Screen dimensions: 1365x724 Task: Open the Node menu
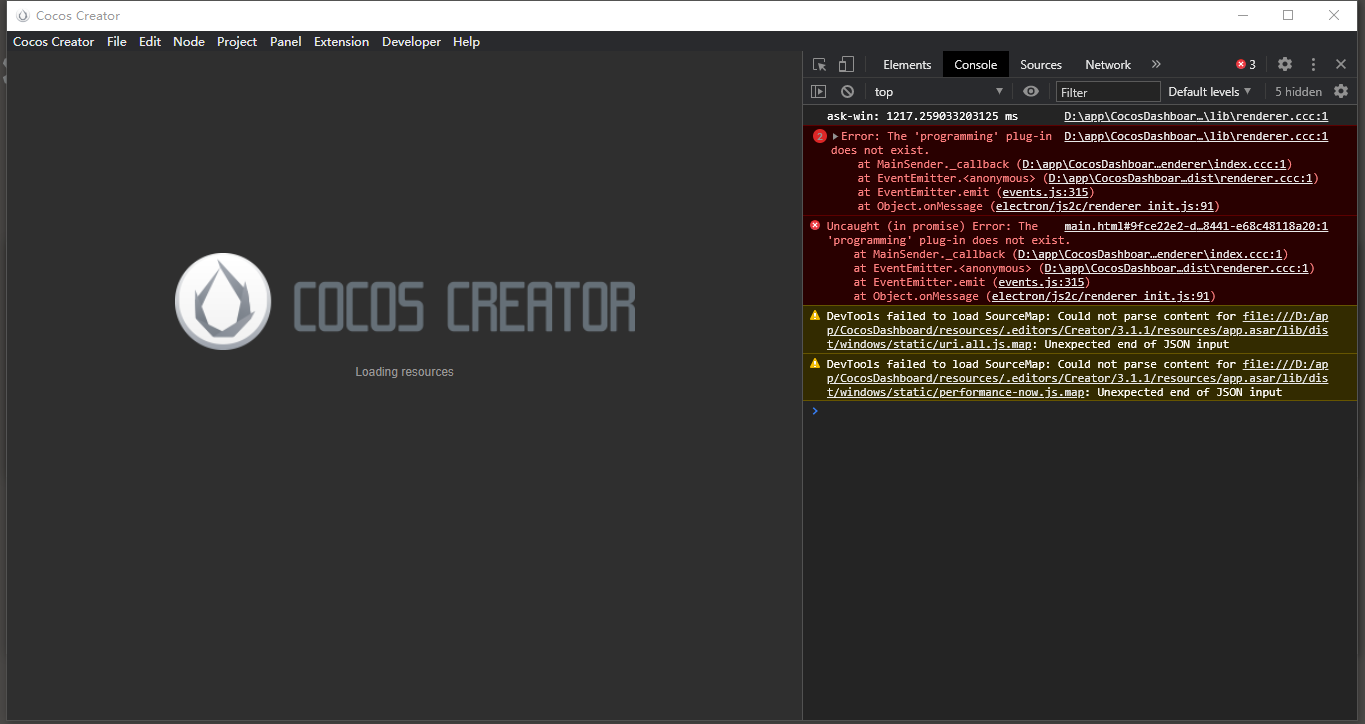pos(189,42)
